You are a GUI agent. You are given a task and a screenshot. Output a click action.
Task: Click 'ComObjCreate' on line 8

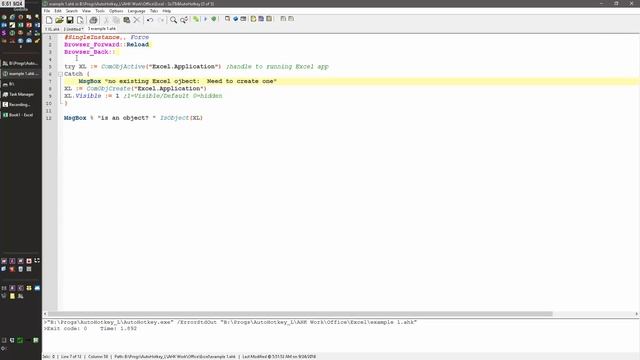108,89
